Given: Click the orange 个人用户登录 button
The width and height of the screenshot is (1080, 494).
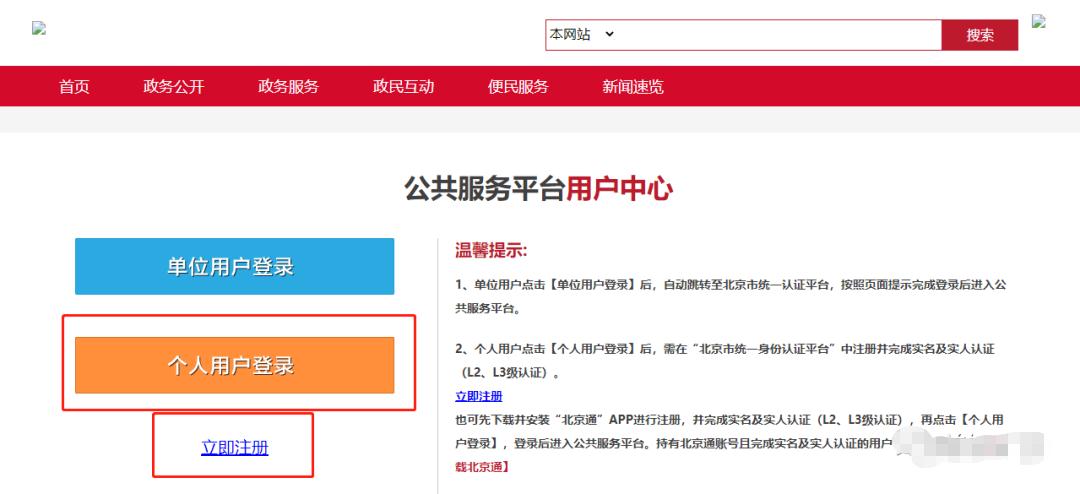Looking at the screenshot, I should pos(234,365).
